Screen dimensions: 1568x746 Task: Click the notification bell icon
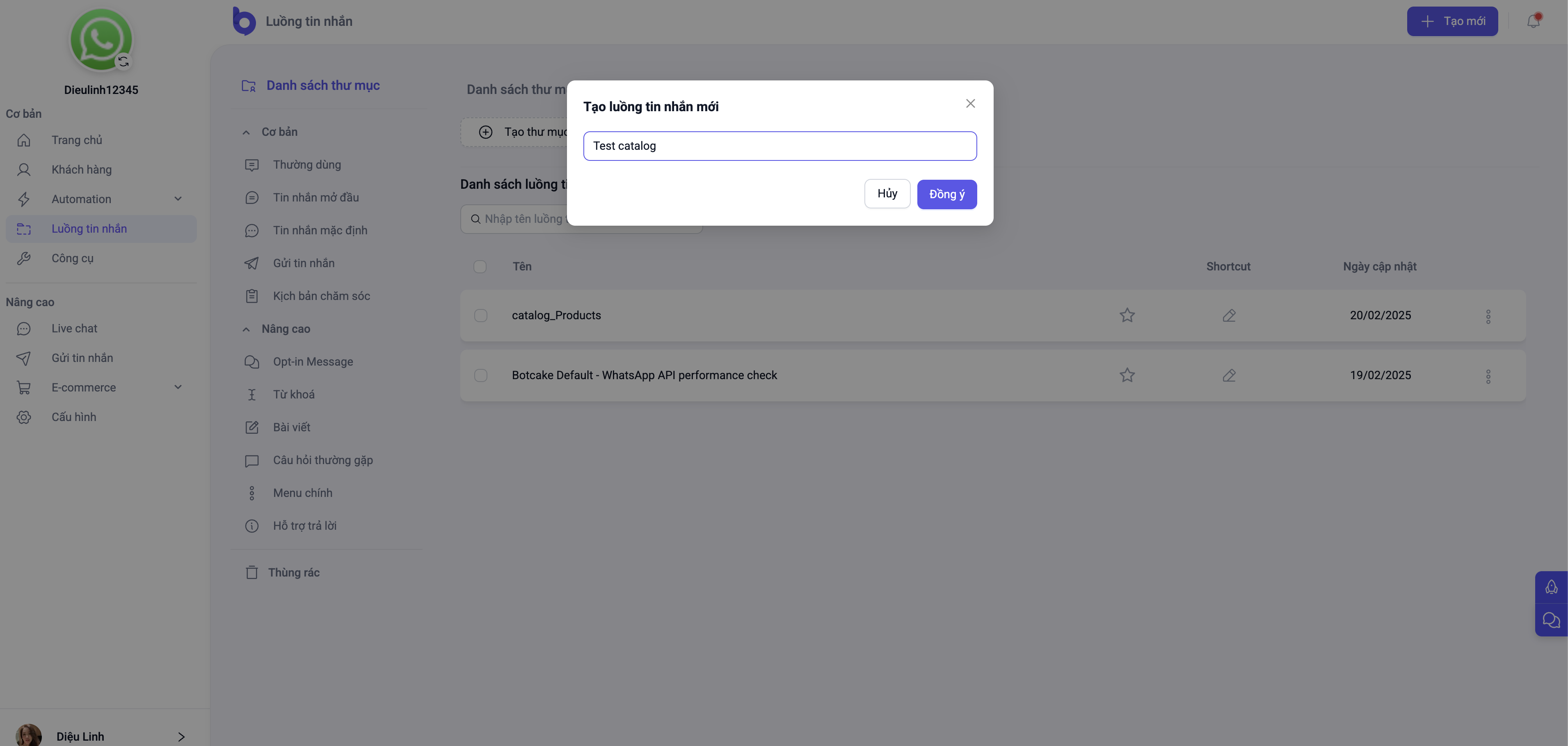point(1533,21)
